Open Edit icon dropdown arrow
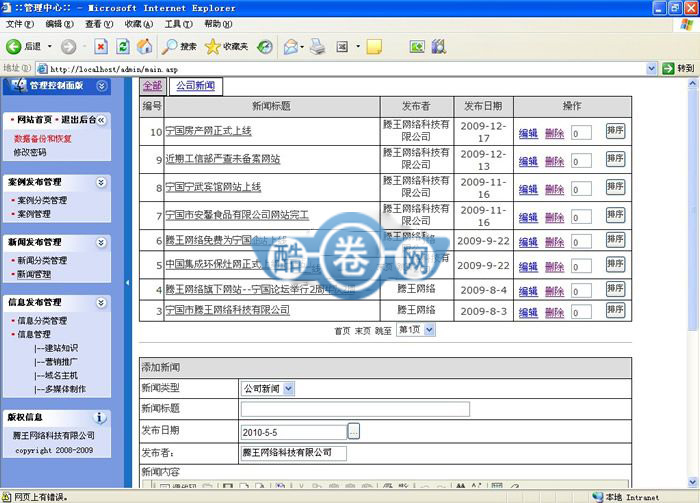 358,46
